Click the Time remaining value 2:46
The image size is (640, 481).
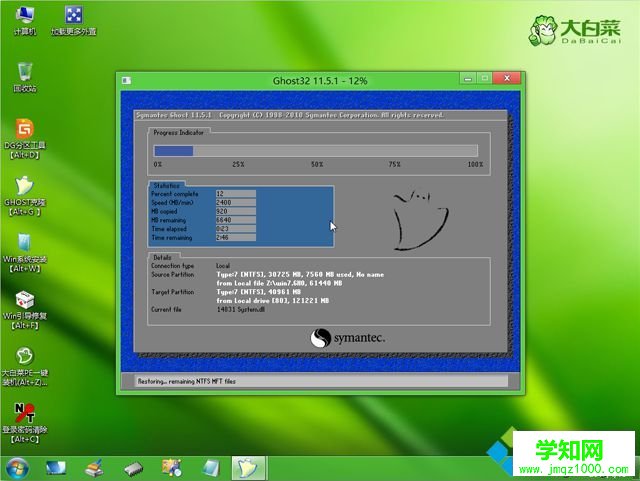coord(236,238)
